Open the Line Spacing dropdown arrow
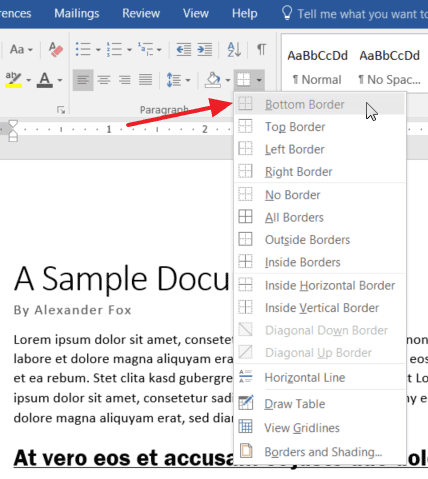Image resolution: width=428 pixels, height=479 pixels. 188,80
